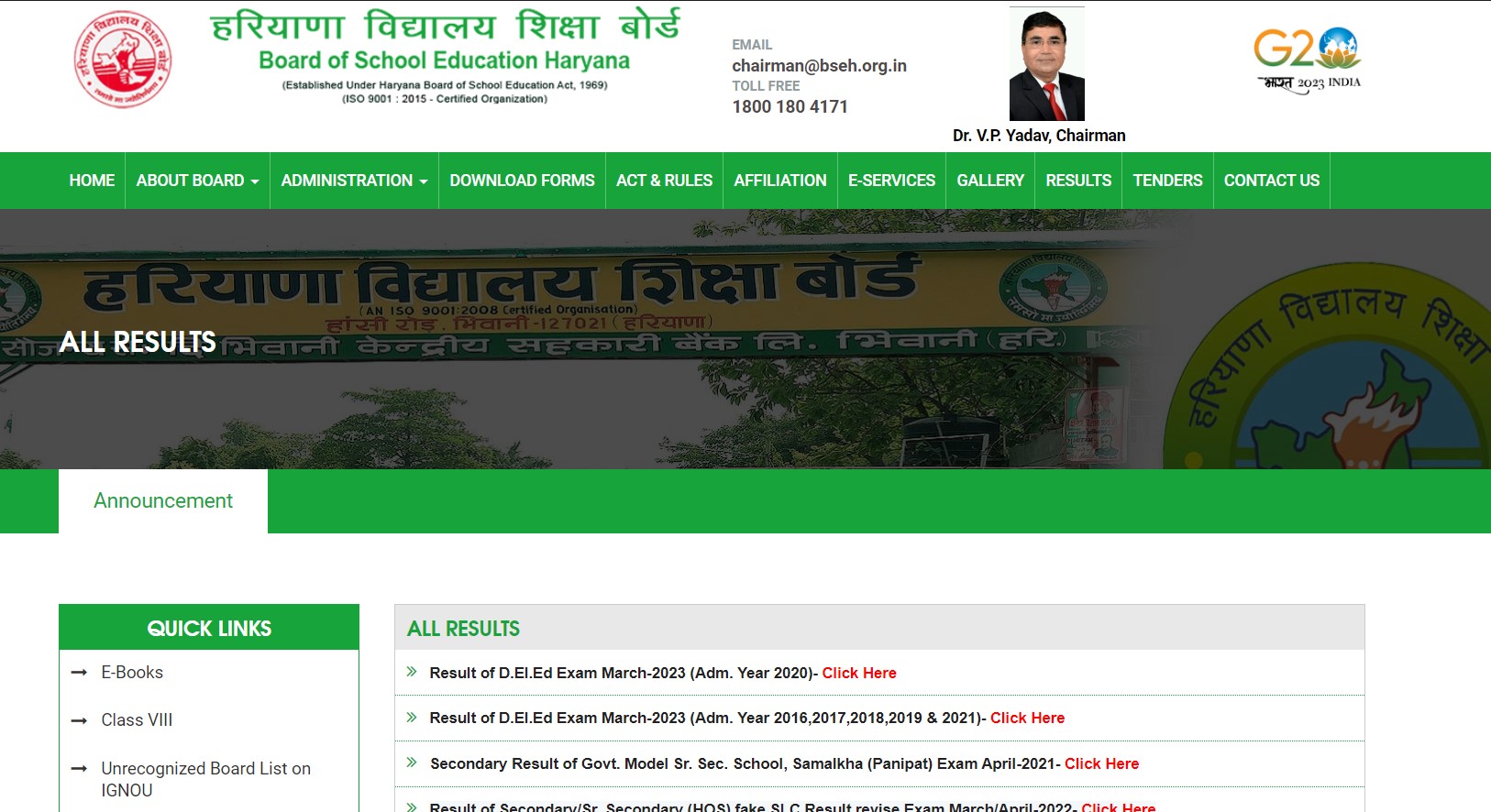Open Class VIII quick link

coord(137,719)
